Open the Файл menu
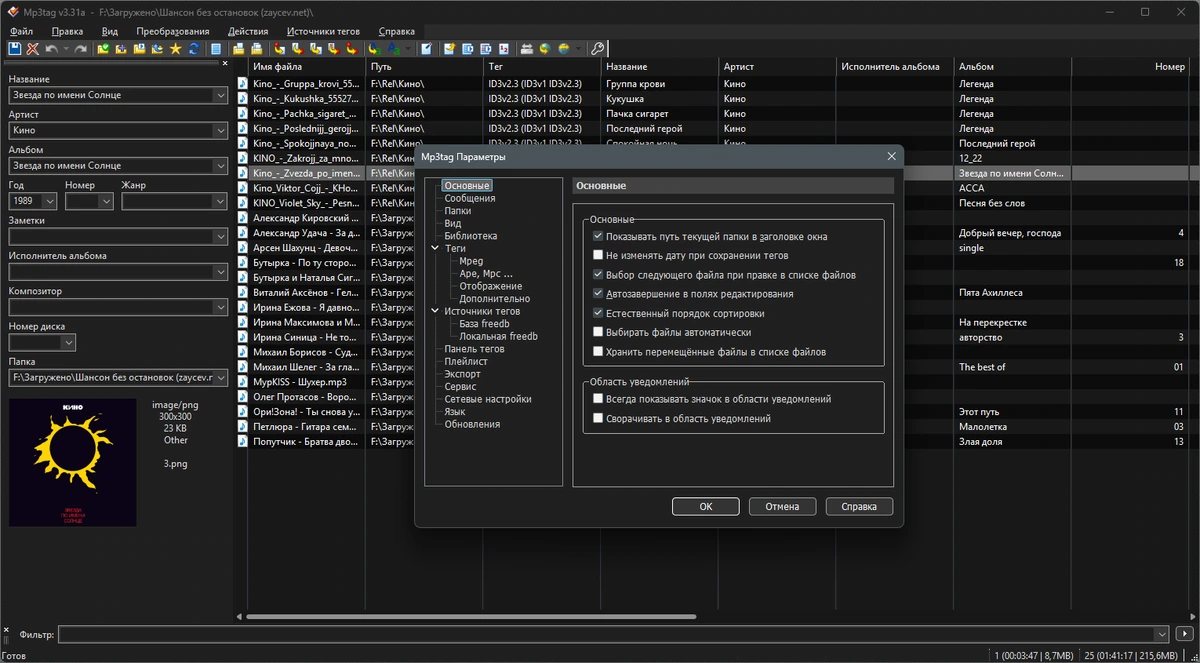 coord(21,31)
